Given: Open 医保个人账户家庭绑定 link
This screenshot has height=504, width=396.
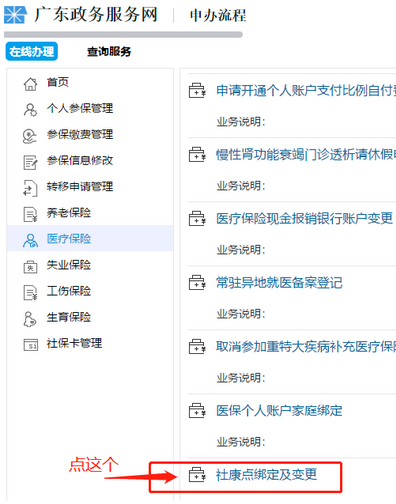Looking at the screenshot, I should (x=279, y=411).
